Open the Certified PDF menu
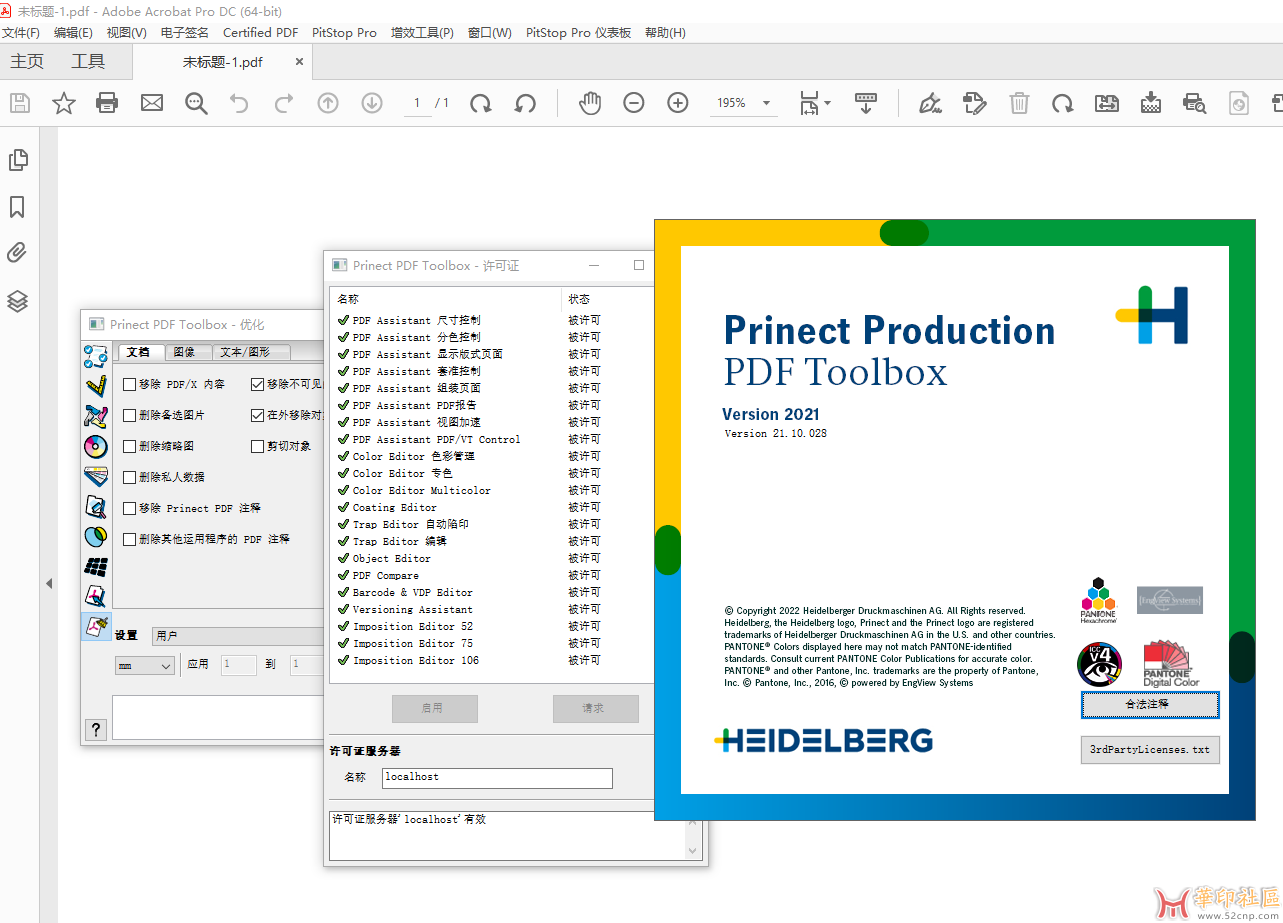Viewport: 1283px width, 923px height. coord(260,32)
